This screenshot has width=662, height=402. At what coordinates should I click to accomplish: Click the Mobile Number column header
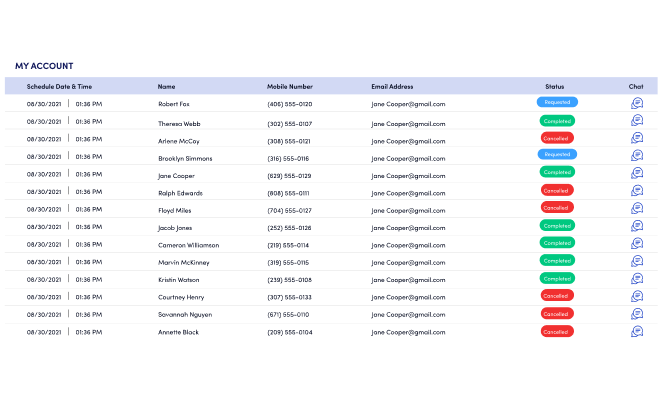click(290, 87)
